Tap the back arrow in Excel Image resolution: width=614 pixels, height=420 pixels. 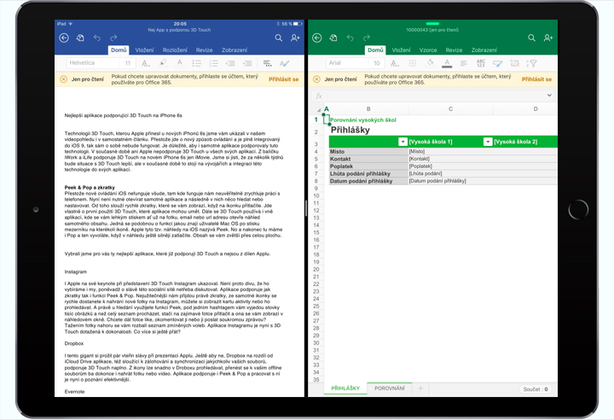(317, 38)
